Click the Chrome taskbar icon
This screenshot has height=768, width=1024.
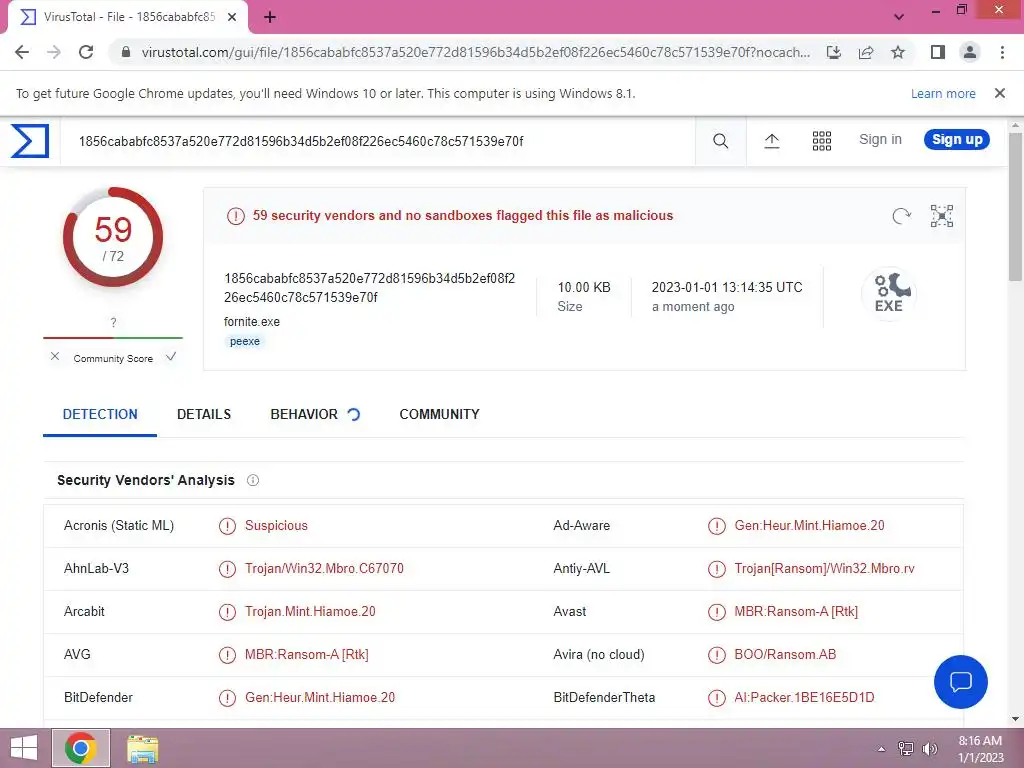pos(81,748)
